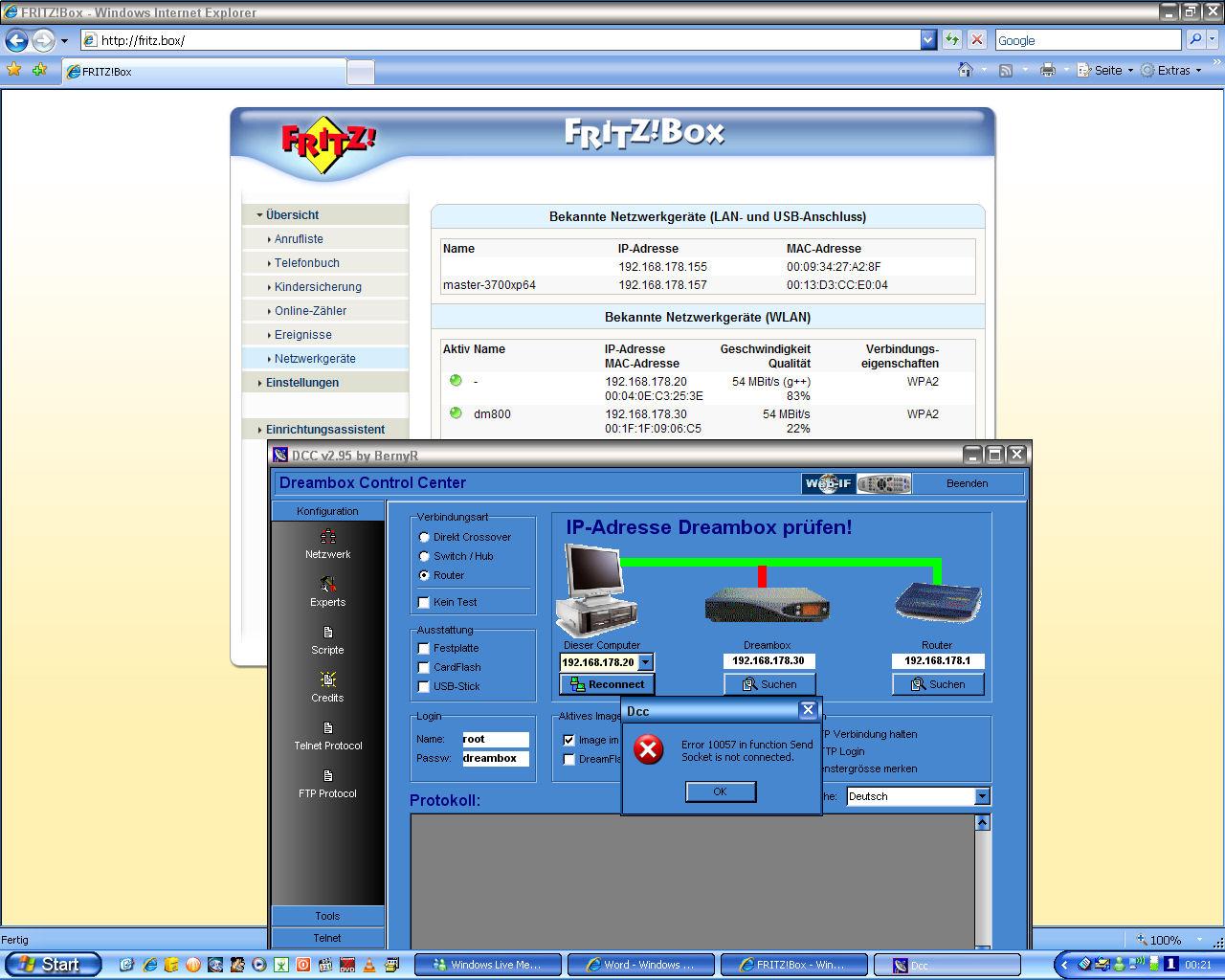Click OK in the Dcc error dialog

coord(721,791)
